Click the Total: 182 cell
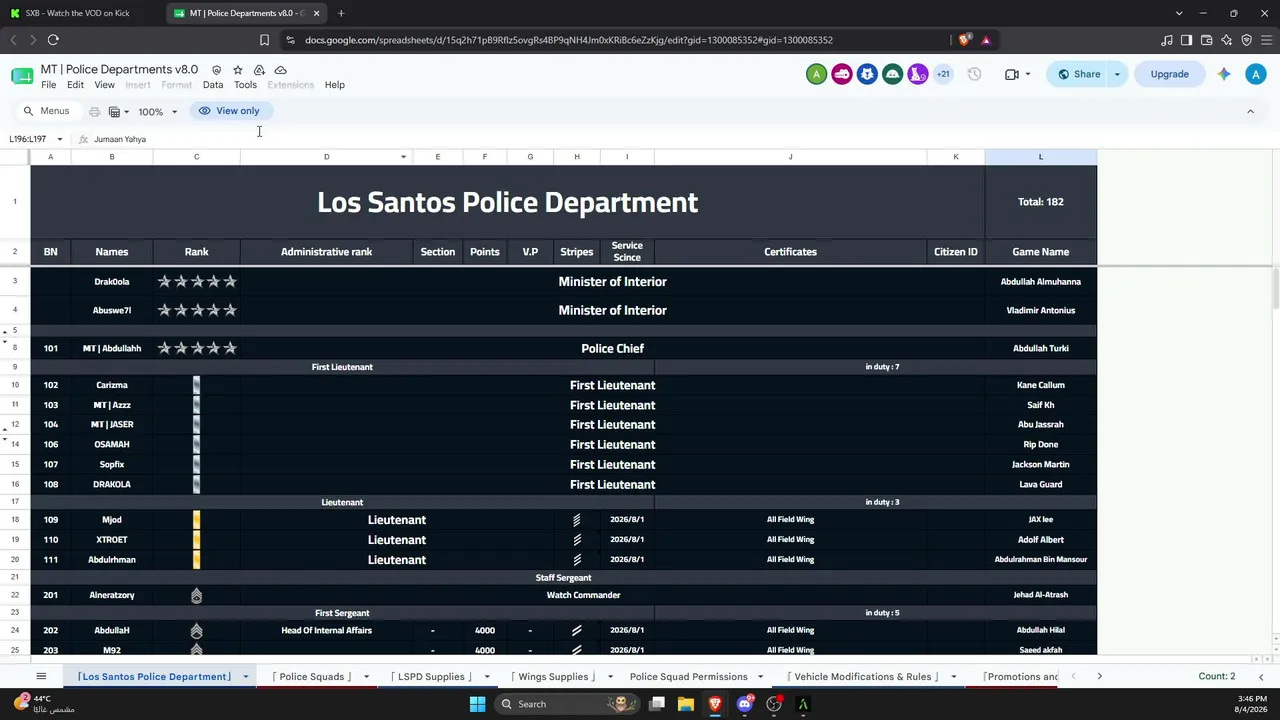This screenshot has width=1280, height=720. click(1040, 202)
